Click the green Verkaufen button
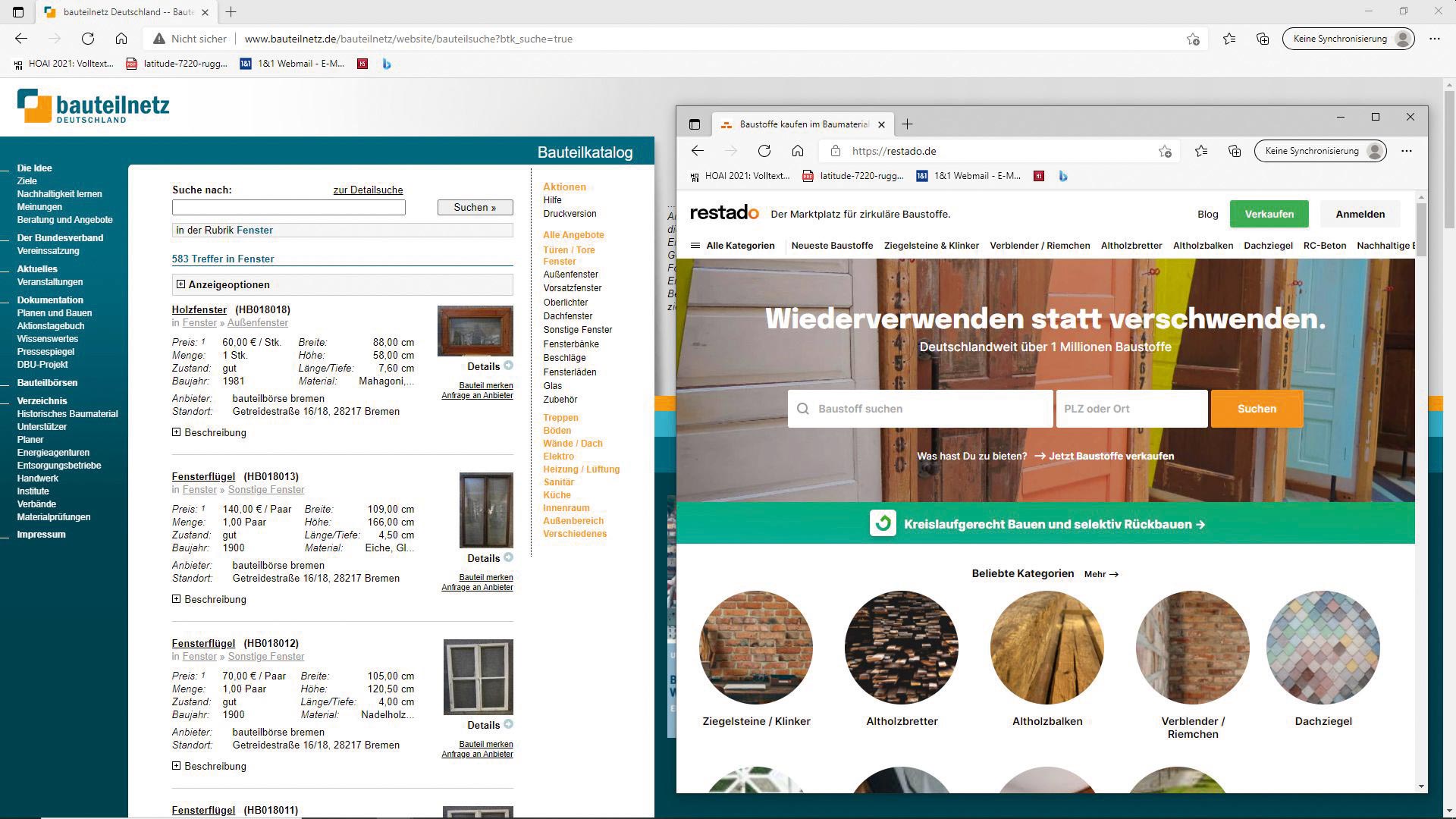 click(1269, 214)
